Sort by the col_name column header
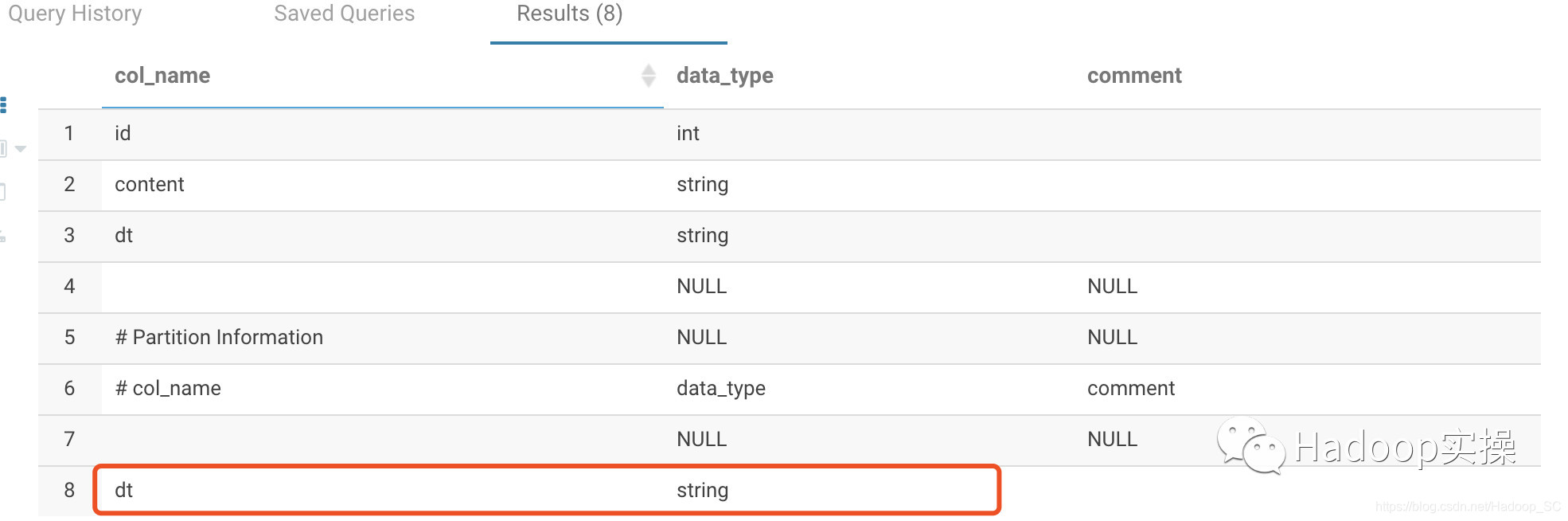 click(162, 76)
